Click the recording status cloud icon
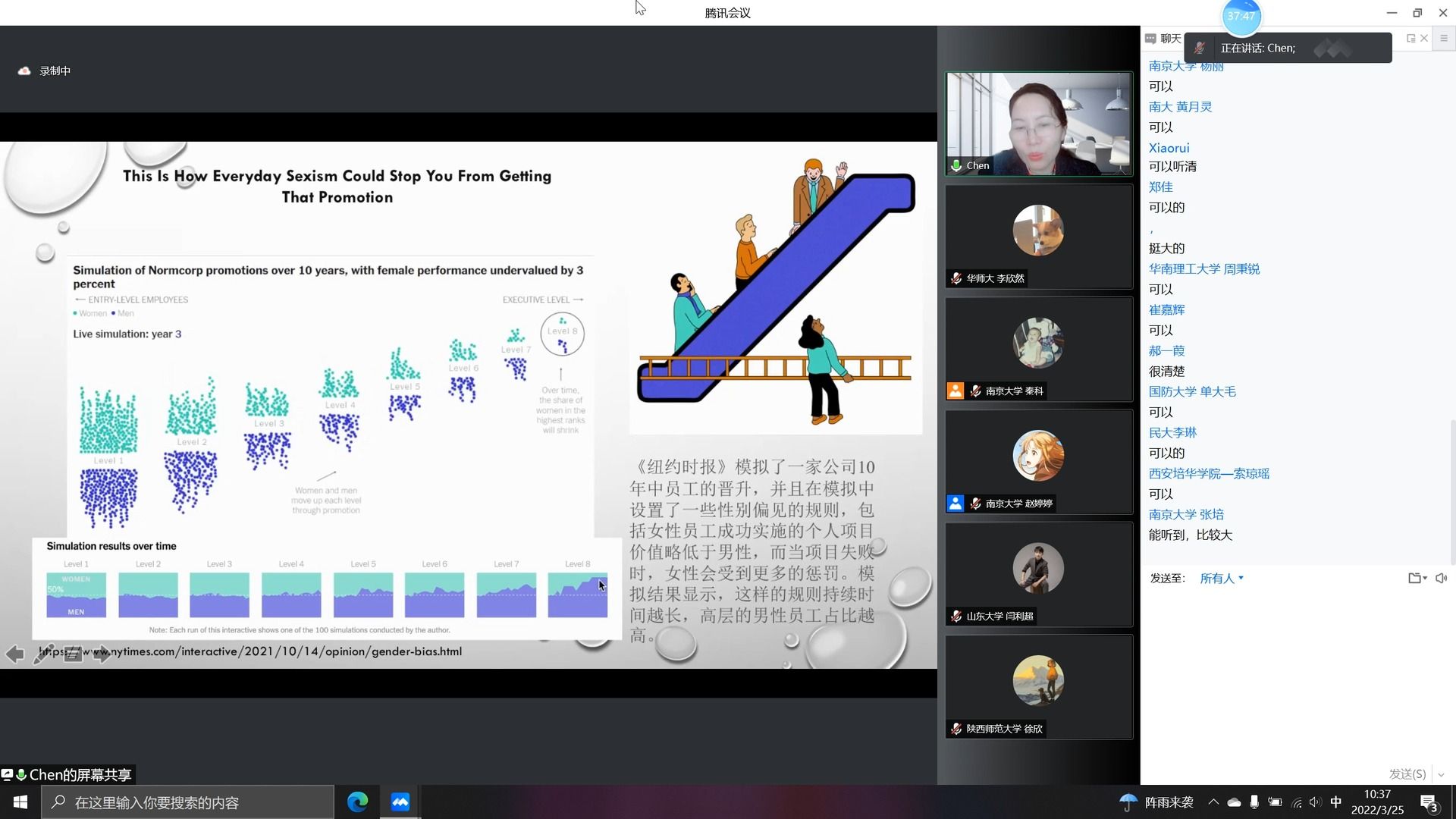This screenshot has width=1456, height=819. (24, 71)
